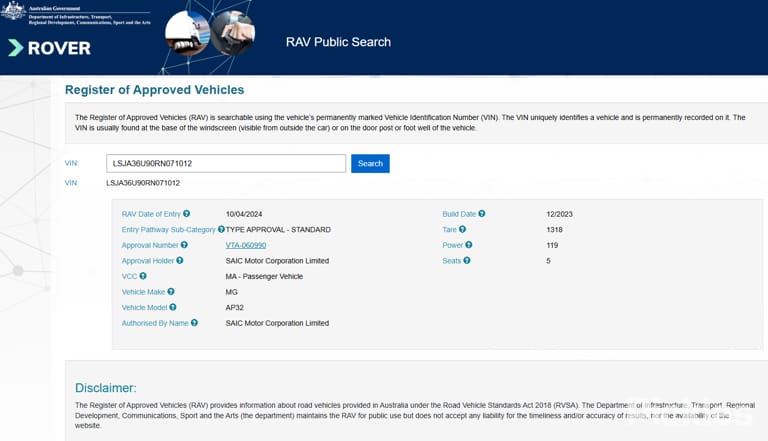Click the Seats help icon
768x441 pixels.
[x=467, y=261]
